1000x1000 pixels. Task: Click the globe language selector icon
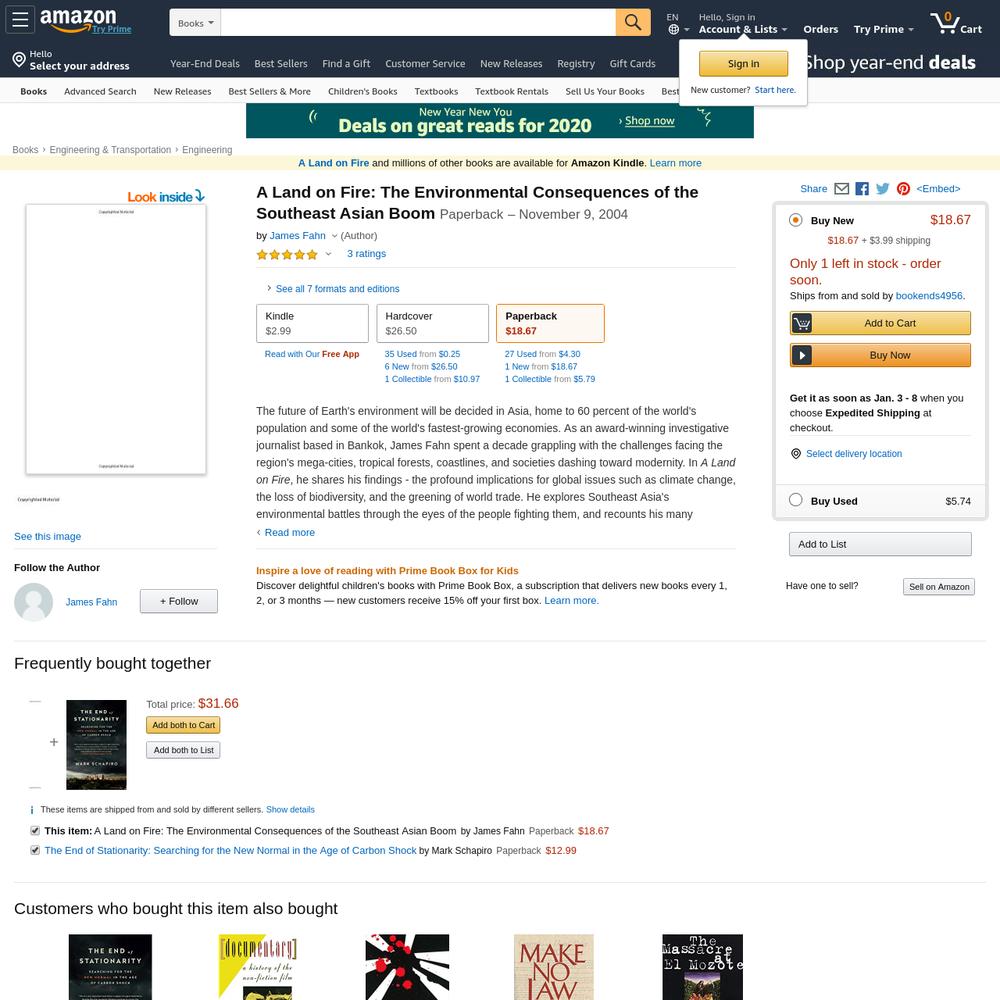pyautogui.click(x=673, y=29)
